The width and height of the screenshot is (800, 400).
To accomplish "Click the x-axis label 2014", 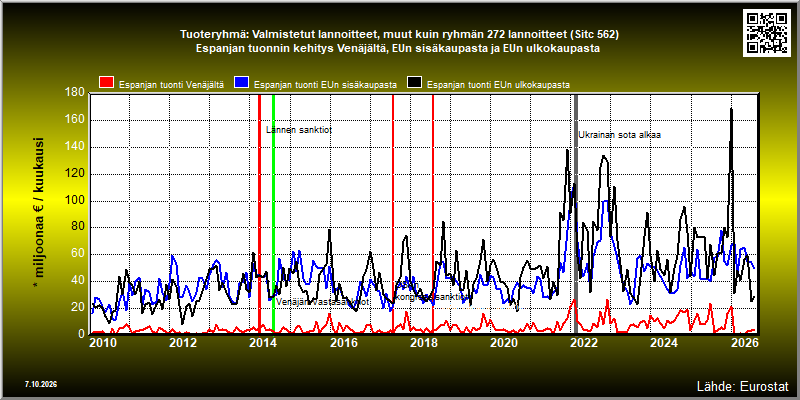I will (263, 342).
